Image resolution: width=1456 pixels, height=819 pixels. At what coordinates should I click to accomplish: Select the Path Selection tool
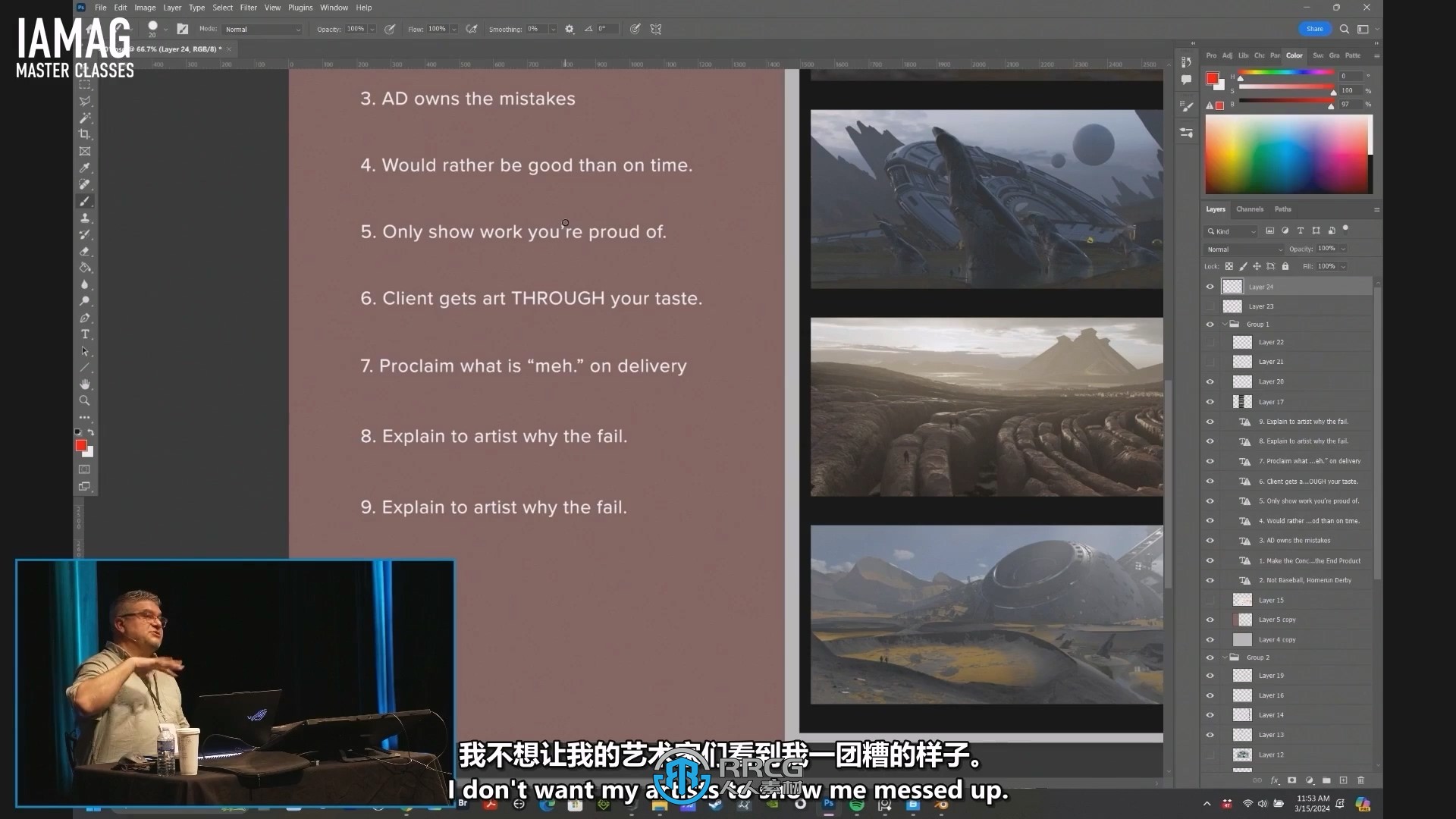click(x=85, y=351)
